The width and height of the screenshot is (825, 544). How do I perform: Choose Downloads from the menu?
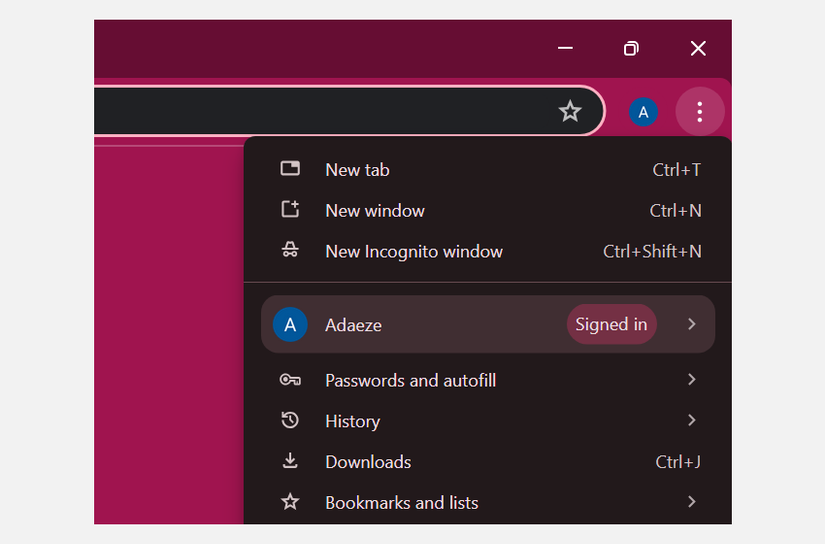pyautogui.click(x=368, y=462)
